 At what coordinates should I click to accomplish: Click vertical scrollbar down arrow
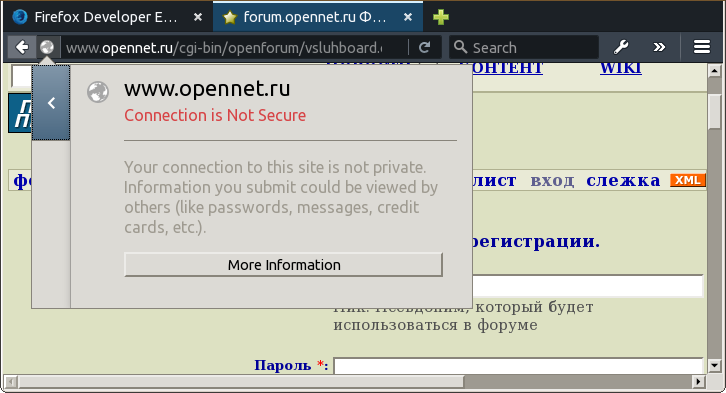click(714, 365)
